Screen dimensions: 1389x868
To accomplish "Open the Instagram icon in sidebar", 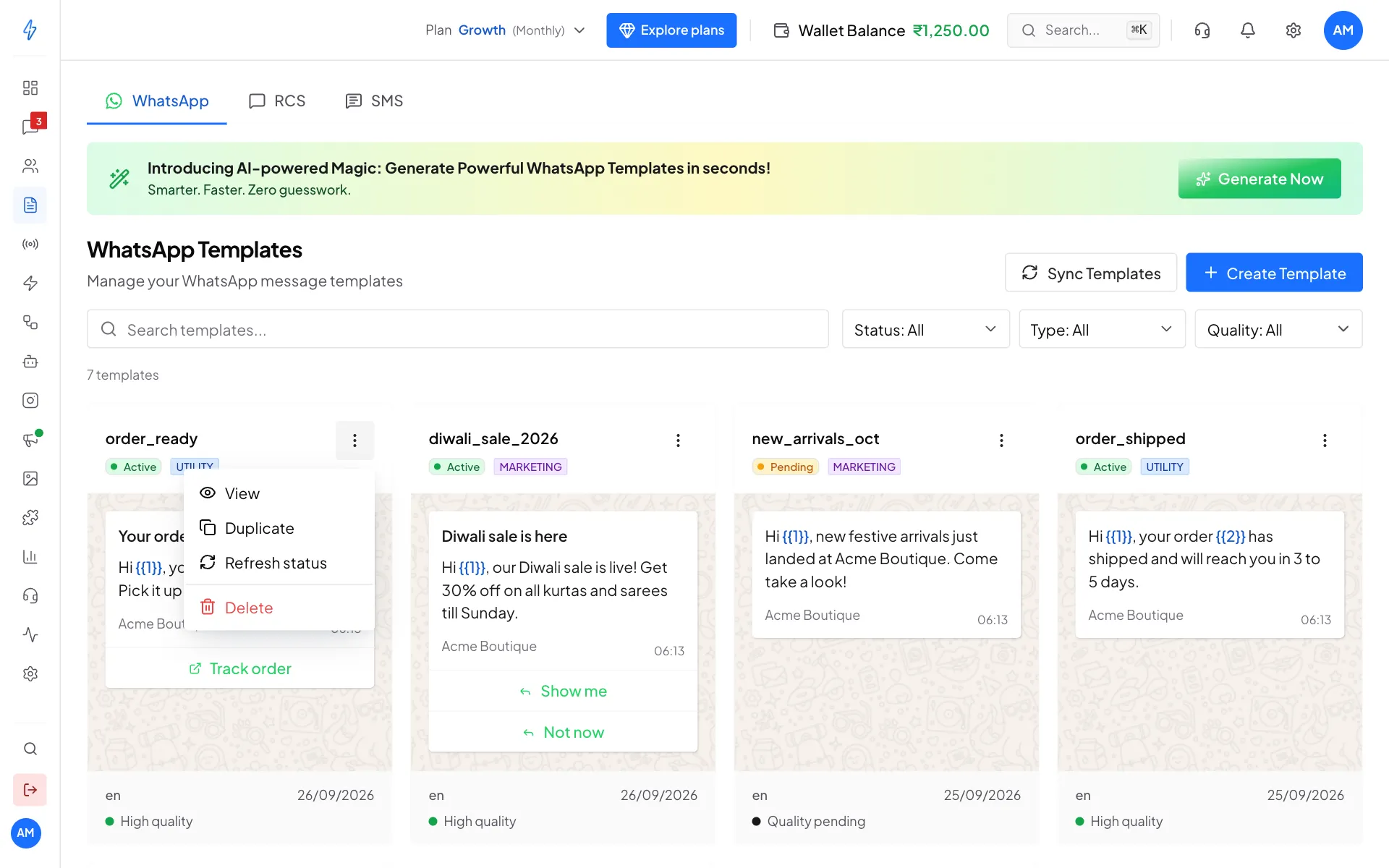I will (30, 400).
